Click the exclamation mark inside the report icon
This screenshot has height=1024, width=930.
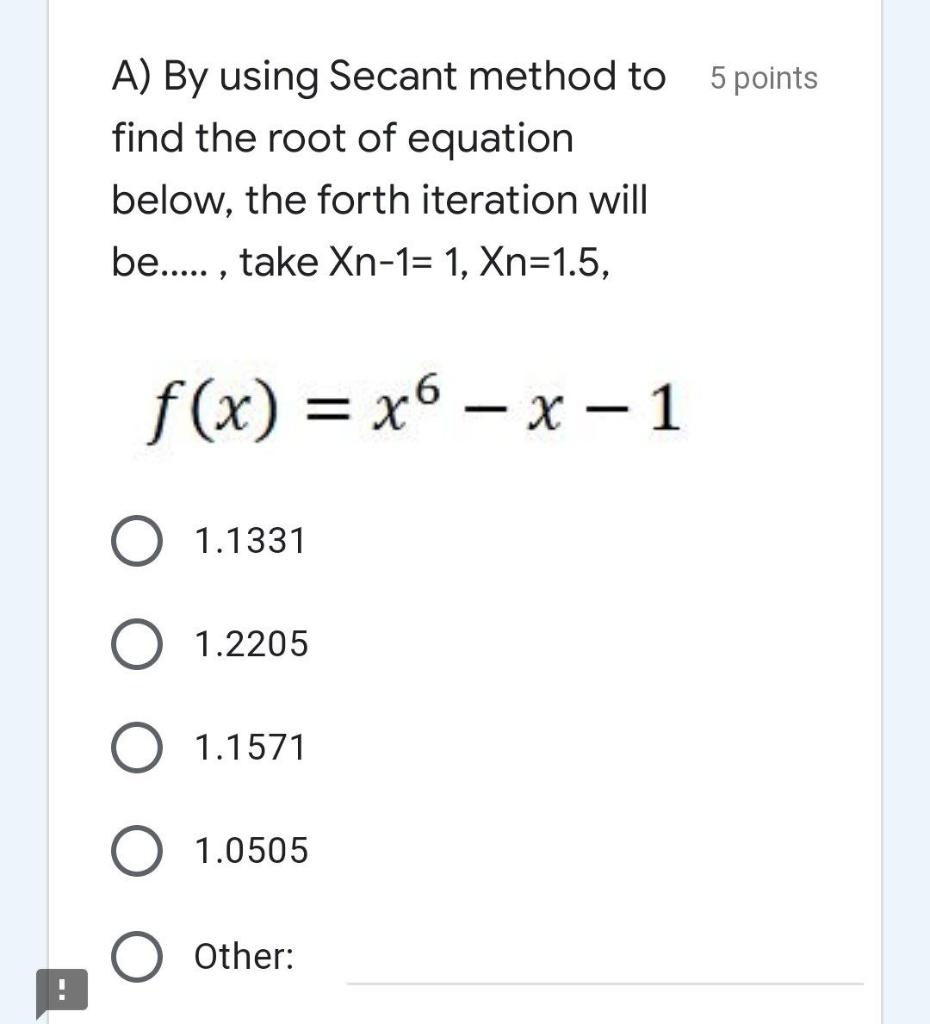tap(62, 991)
